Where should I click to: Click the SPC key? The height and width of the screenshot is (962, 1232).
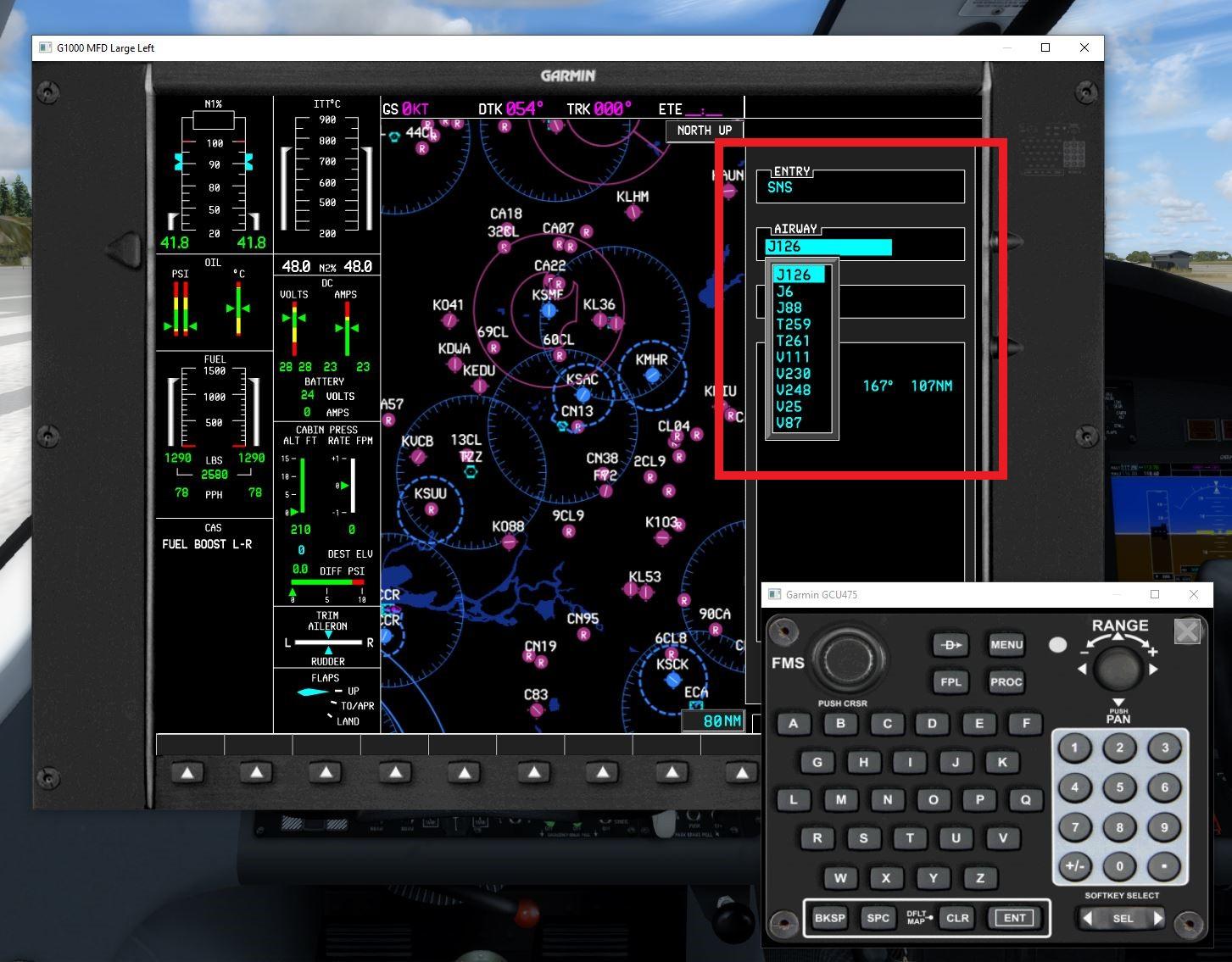878,918
